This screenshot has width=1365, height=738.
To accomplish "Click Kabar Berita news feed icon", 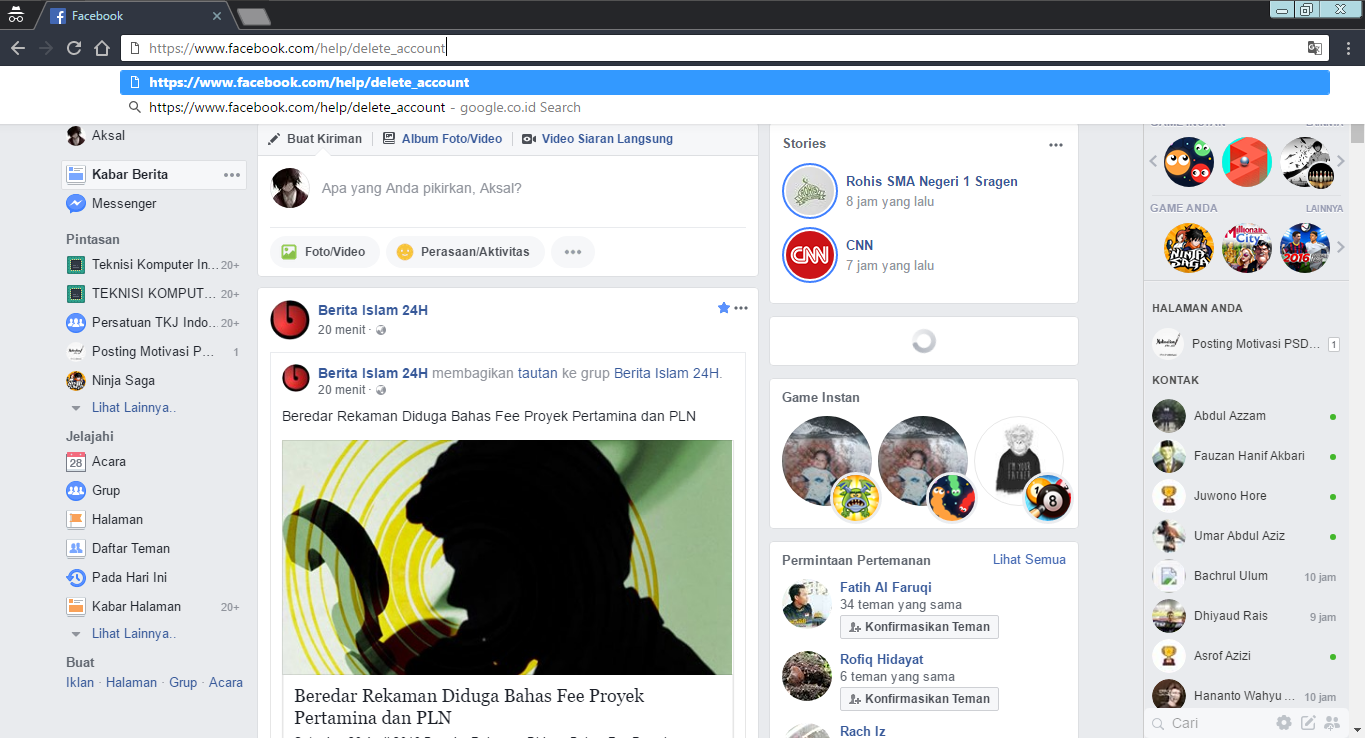I will click(x=75, y=174).
